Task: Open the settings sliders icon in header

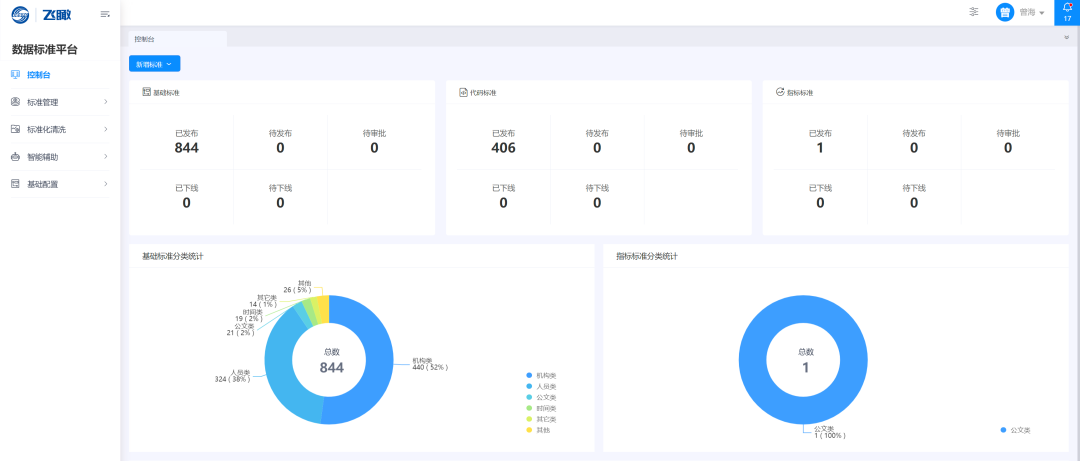Action: pyautogui.click(x=974, y=12)
